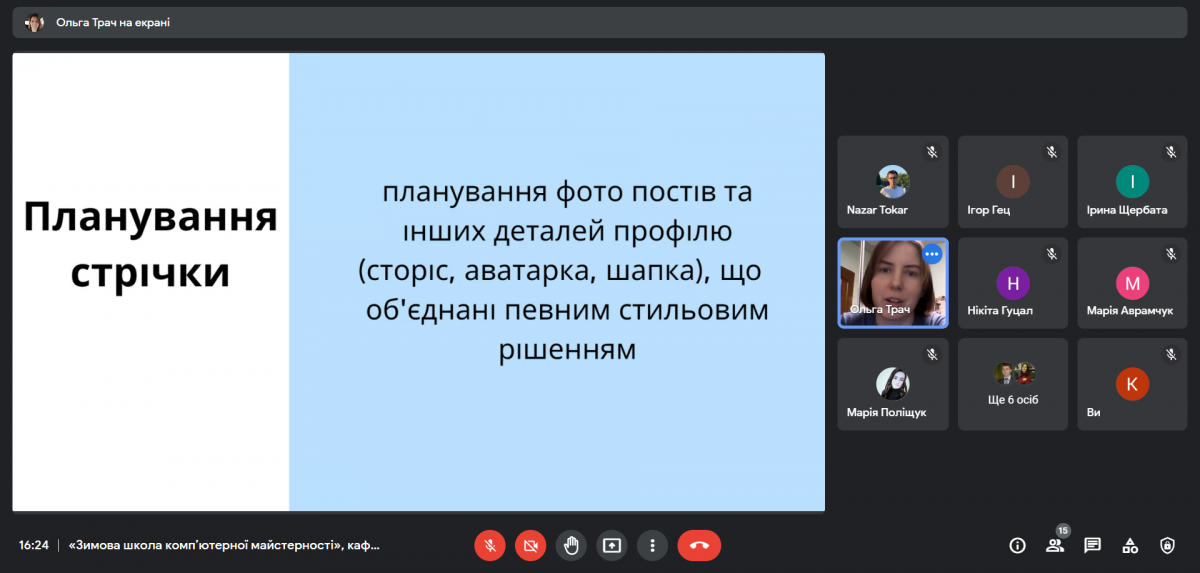Click muted mic icon on Ігор Гец tile
The image size is (1200, 573).
tap(1052, 152)
